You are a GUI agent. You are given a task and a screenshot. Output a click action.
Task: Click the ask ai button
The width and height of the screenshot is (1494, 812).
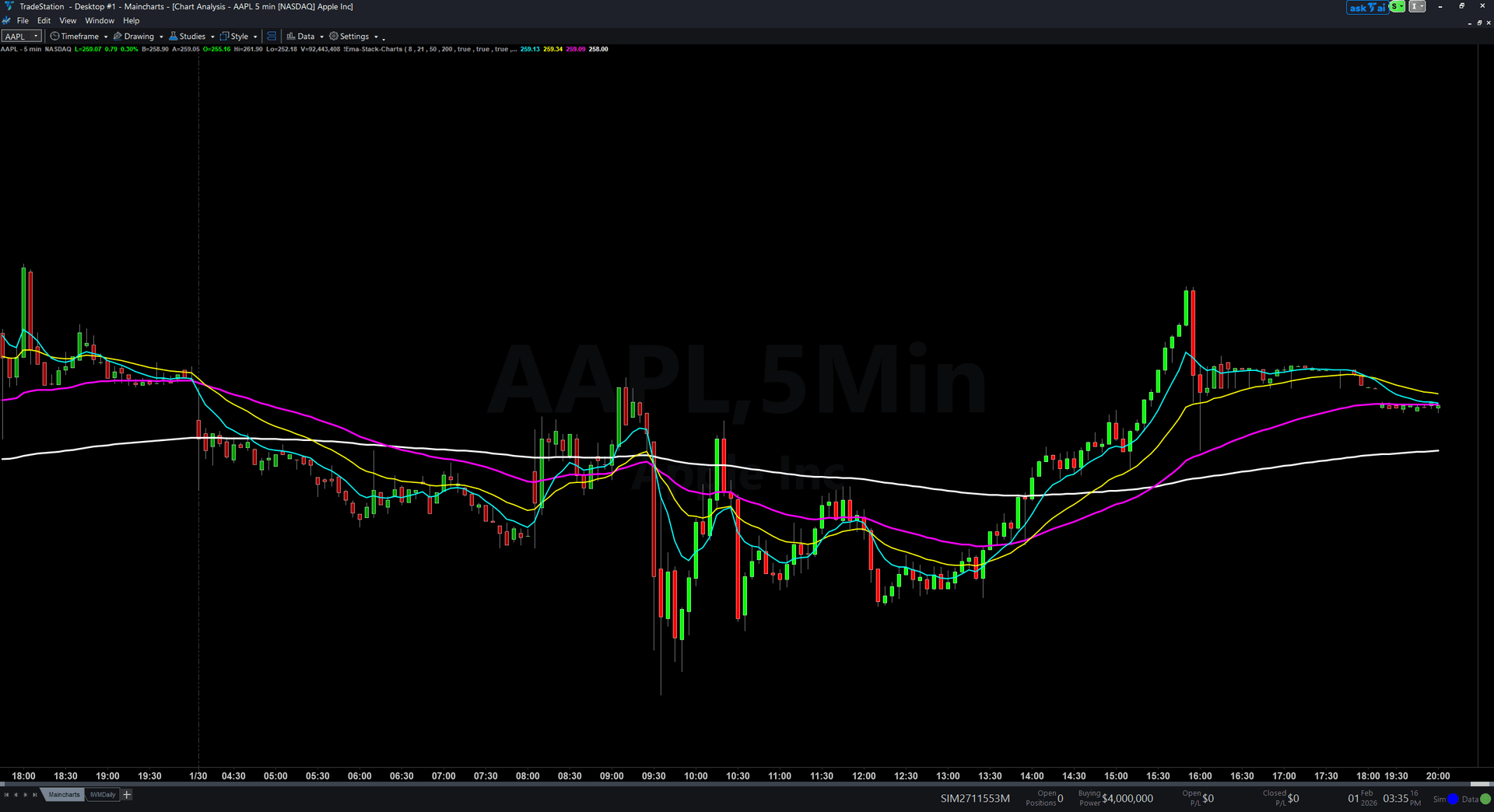point(1367,7)
